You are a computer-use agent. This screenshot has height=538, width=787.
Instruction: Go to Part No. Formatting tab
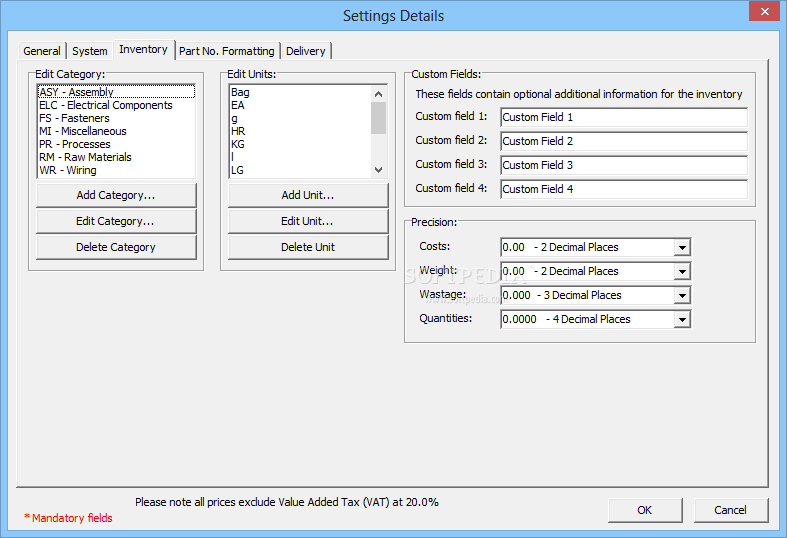[x=227, y=51]
